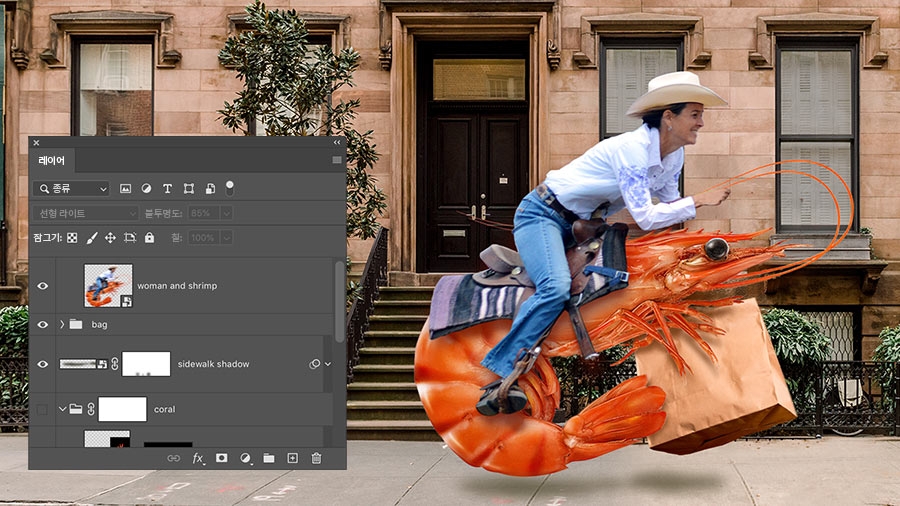Viewport: 900px width, 506px height.
Task: Show the hidden coral group
Action: point(42,409)
